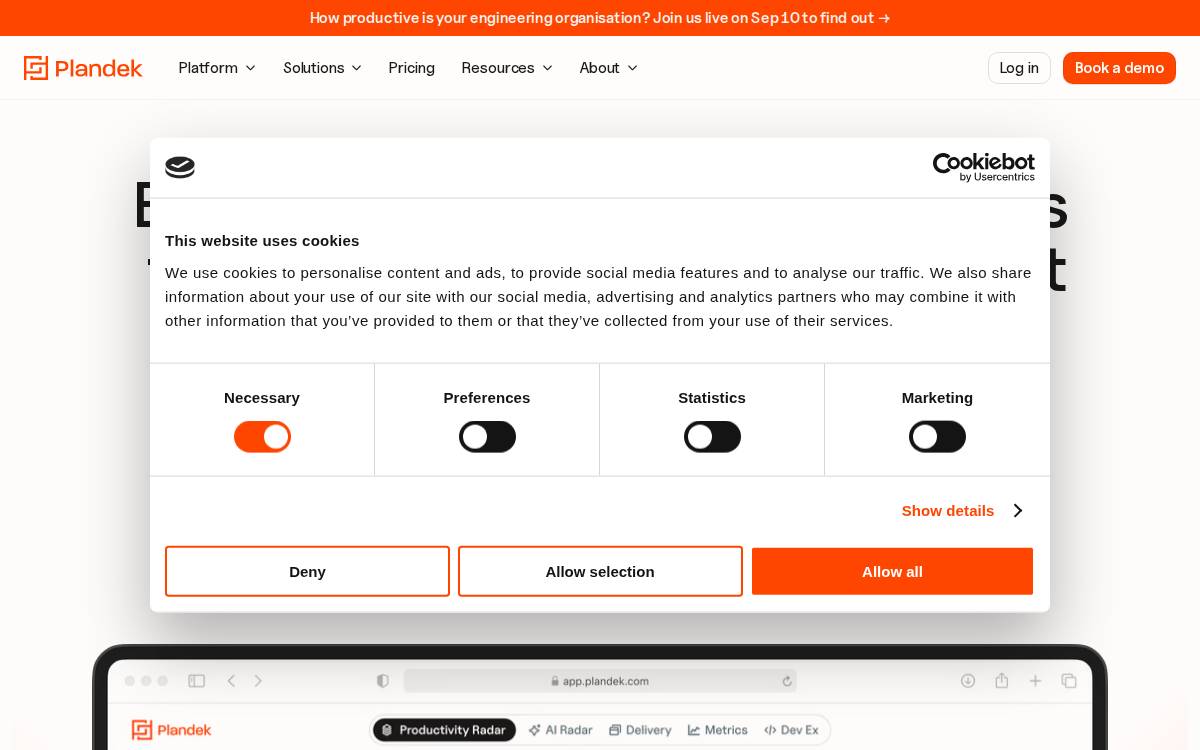Click the Marketing category label
This screenshot has width=1200, height=750.
point(937,398)
